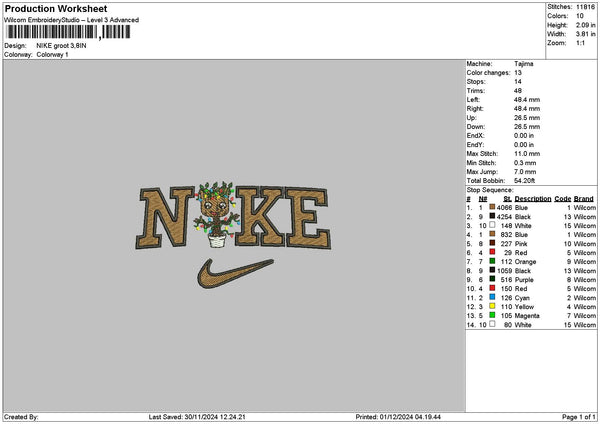Click the Max Stitch value 11.0 mm
Screen dimensions: 600x424
[x=527, y=154]
